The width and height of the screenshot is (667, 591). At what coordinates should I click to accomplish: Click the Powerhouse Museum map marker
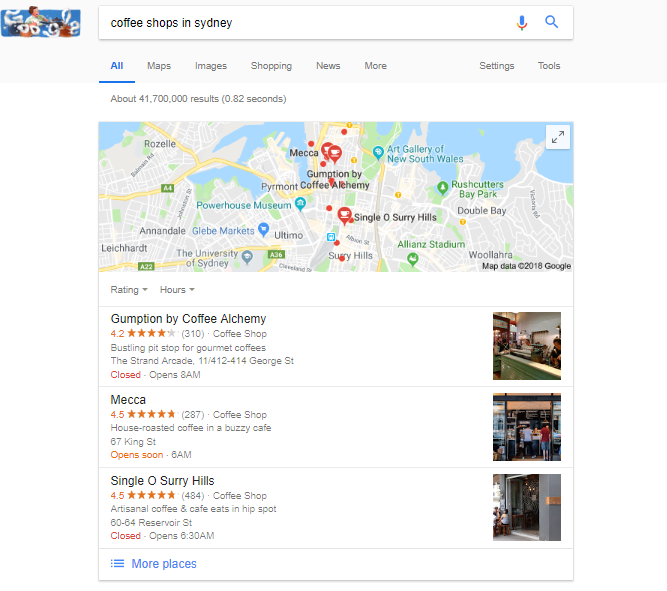click(x=300, y=204)
